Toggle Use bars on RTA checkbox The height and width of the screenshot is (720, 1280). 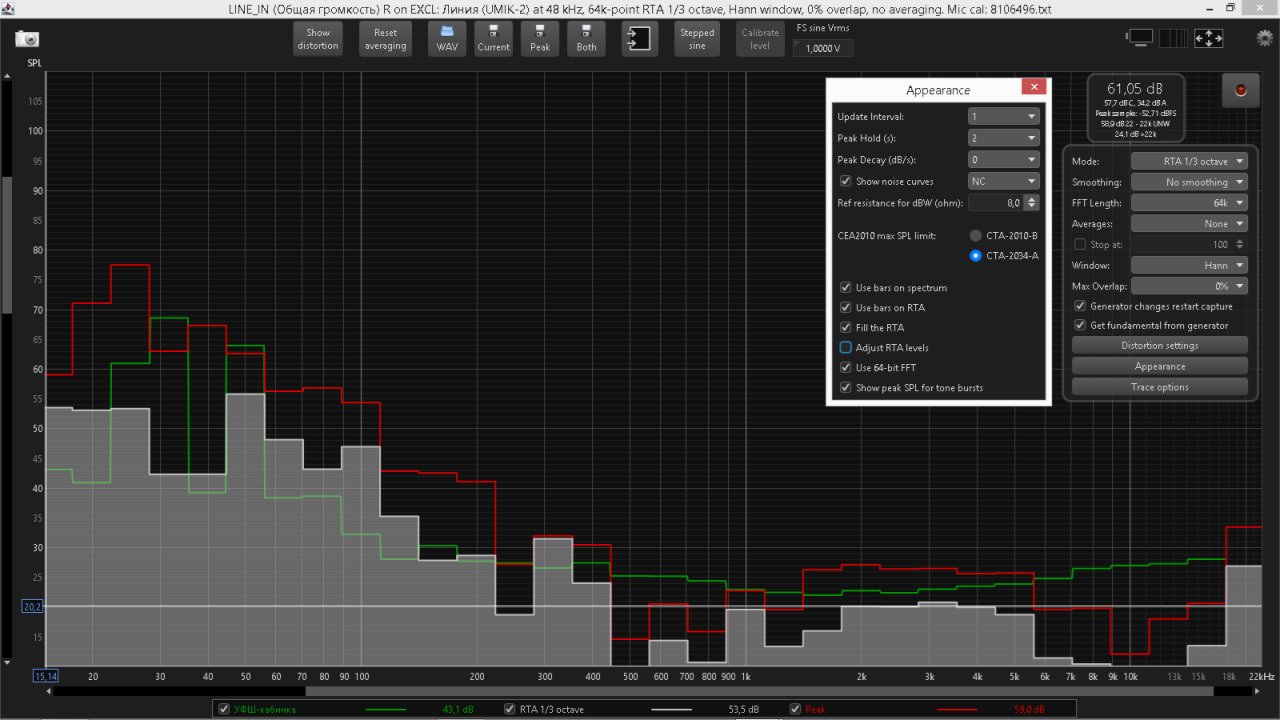846,308
